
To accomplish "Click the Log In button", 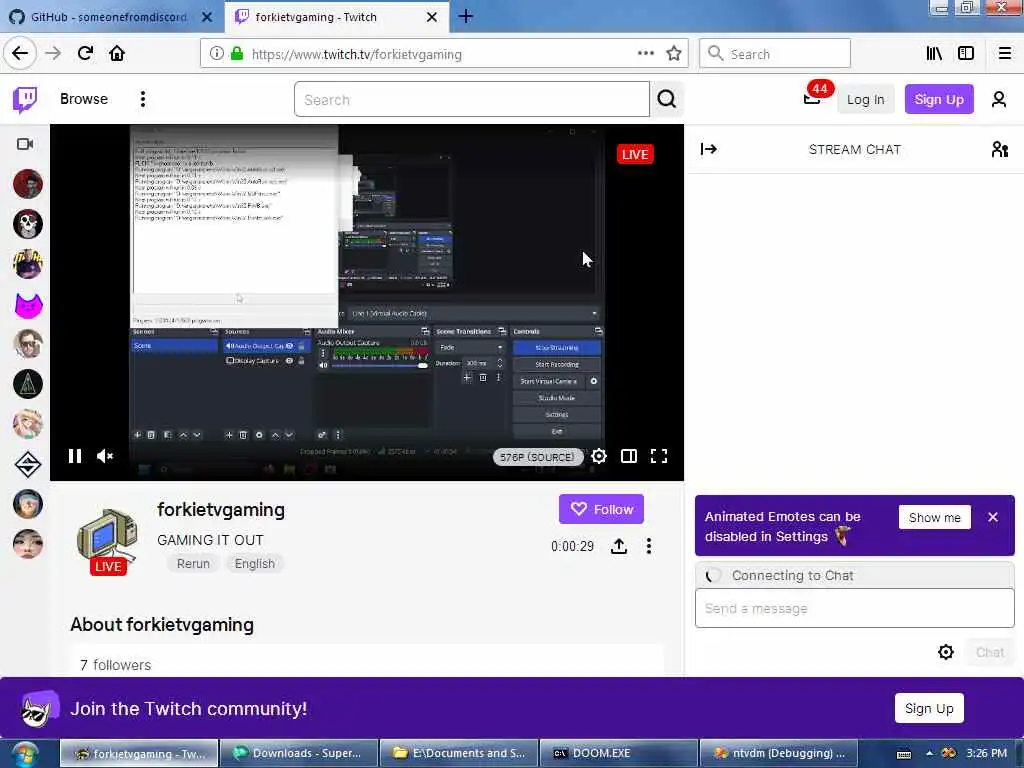I will [865, 99].
